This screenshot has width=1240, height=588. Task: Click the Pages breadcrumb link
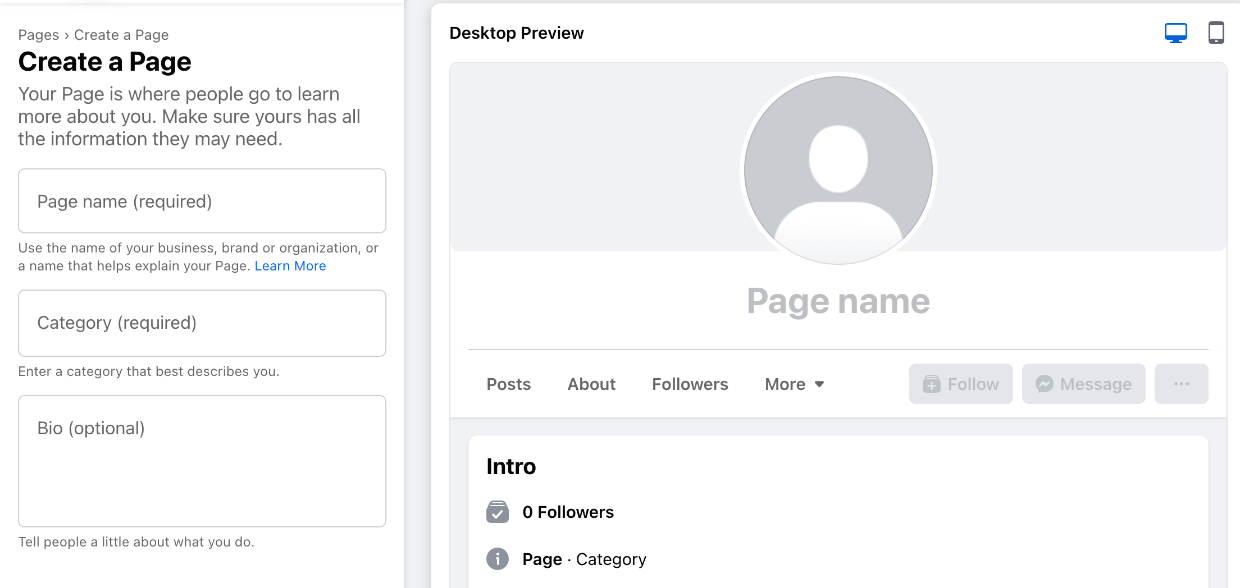[38, 34]
